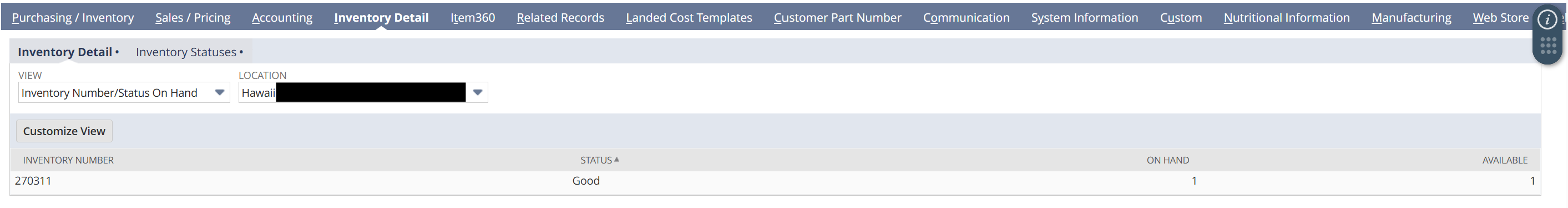Expand the View dropdown arrow
1568x208 pixels.
[x=220, y=93]
